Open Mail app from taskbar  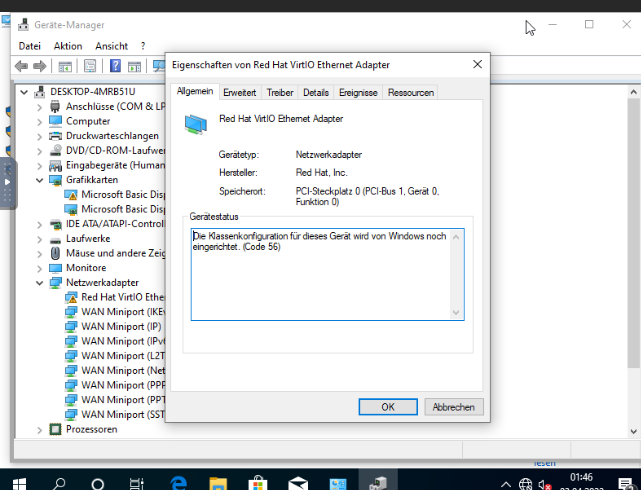[298, 483]
